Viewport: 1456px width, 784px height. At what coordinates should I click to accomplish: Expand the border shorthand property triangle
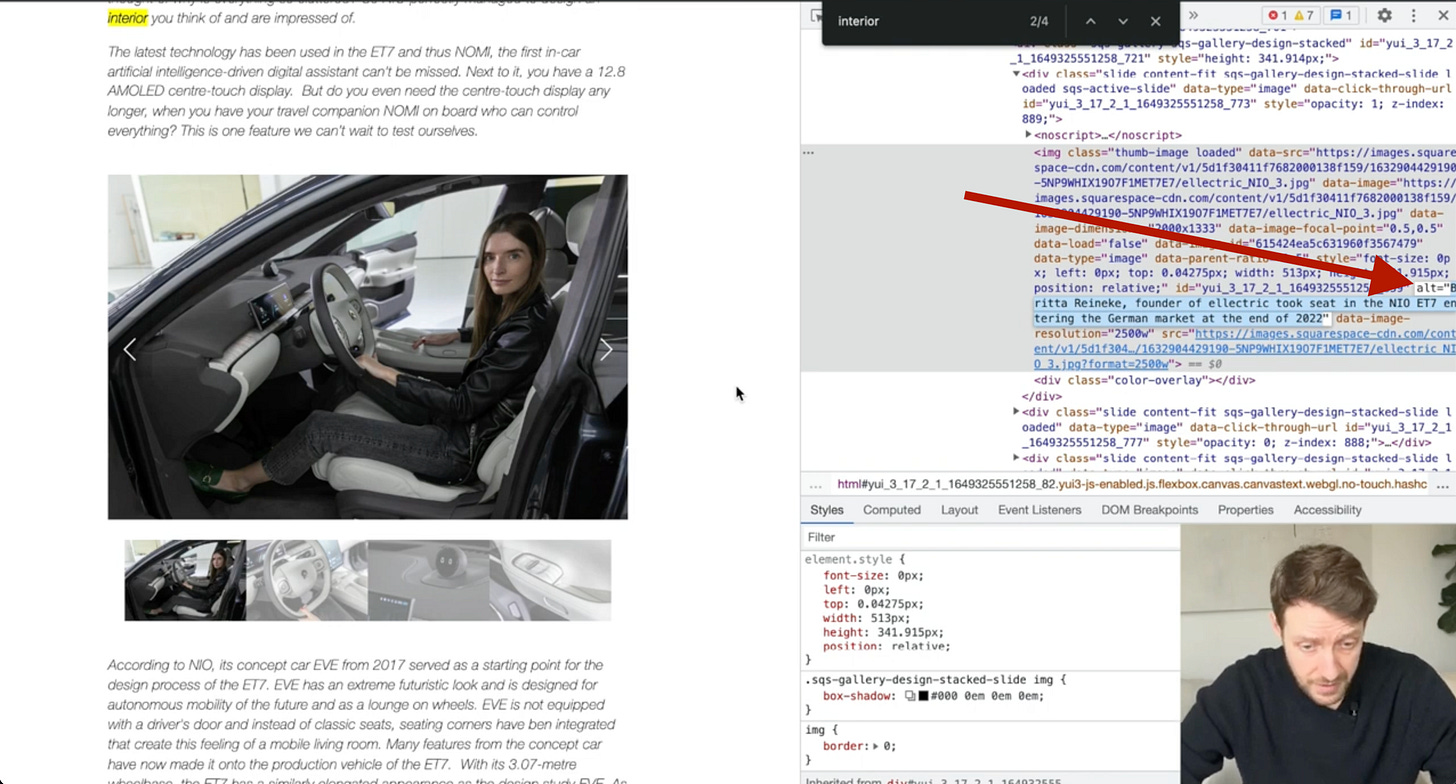[876, 746]
